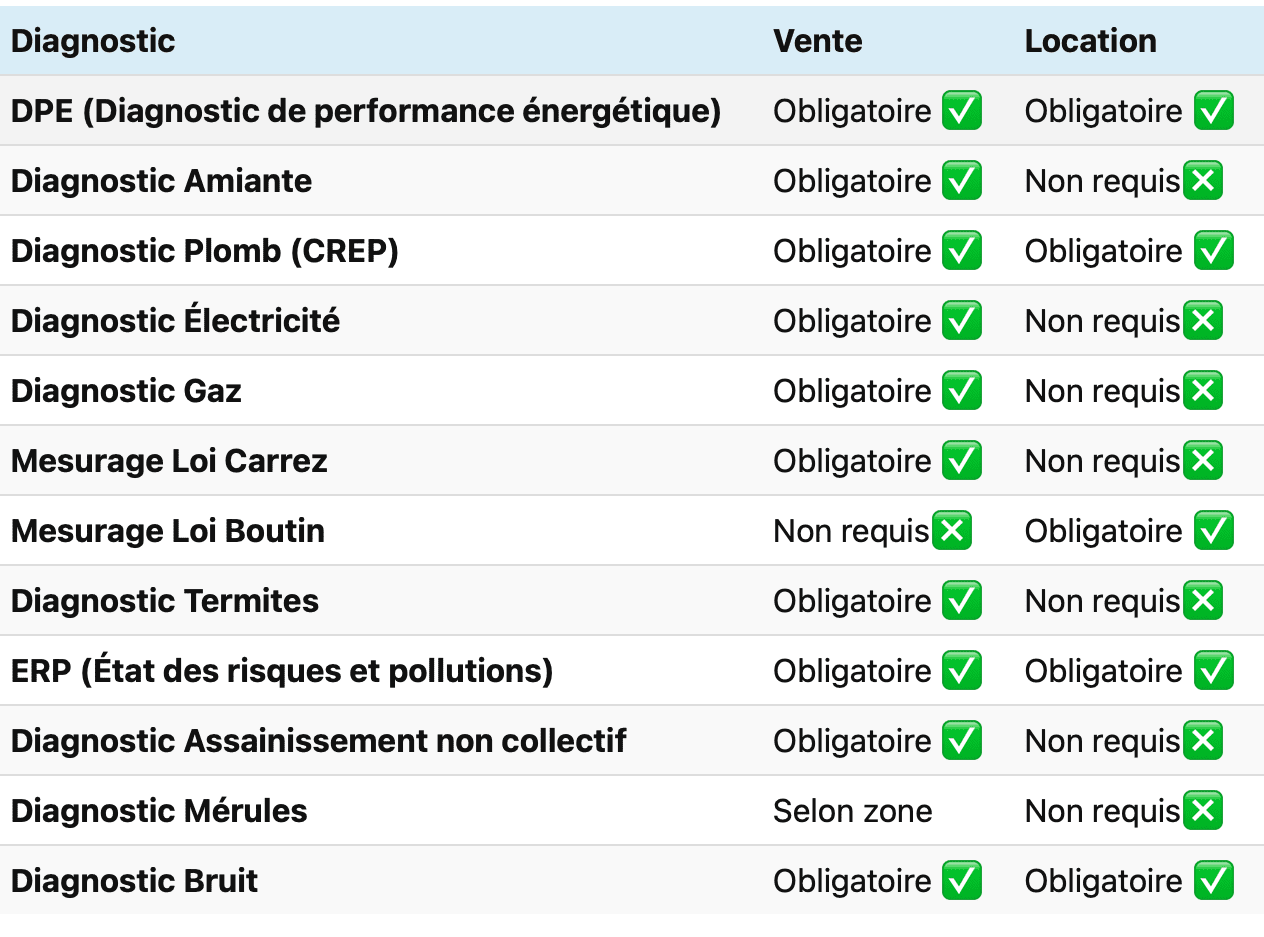Click red cross for Électricité Location
Screen dimensions: 1264x937
1203,321
